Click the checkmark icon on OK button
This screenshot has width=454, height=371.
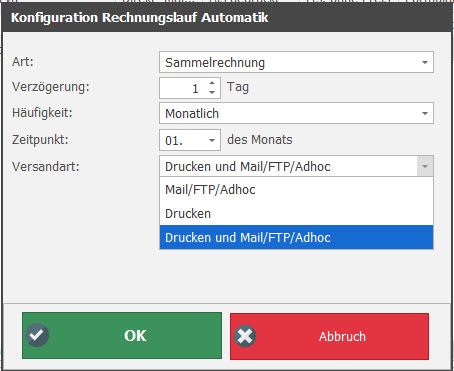[37, 335]
